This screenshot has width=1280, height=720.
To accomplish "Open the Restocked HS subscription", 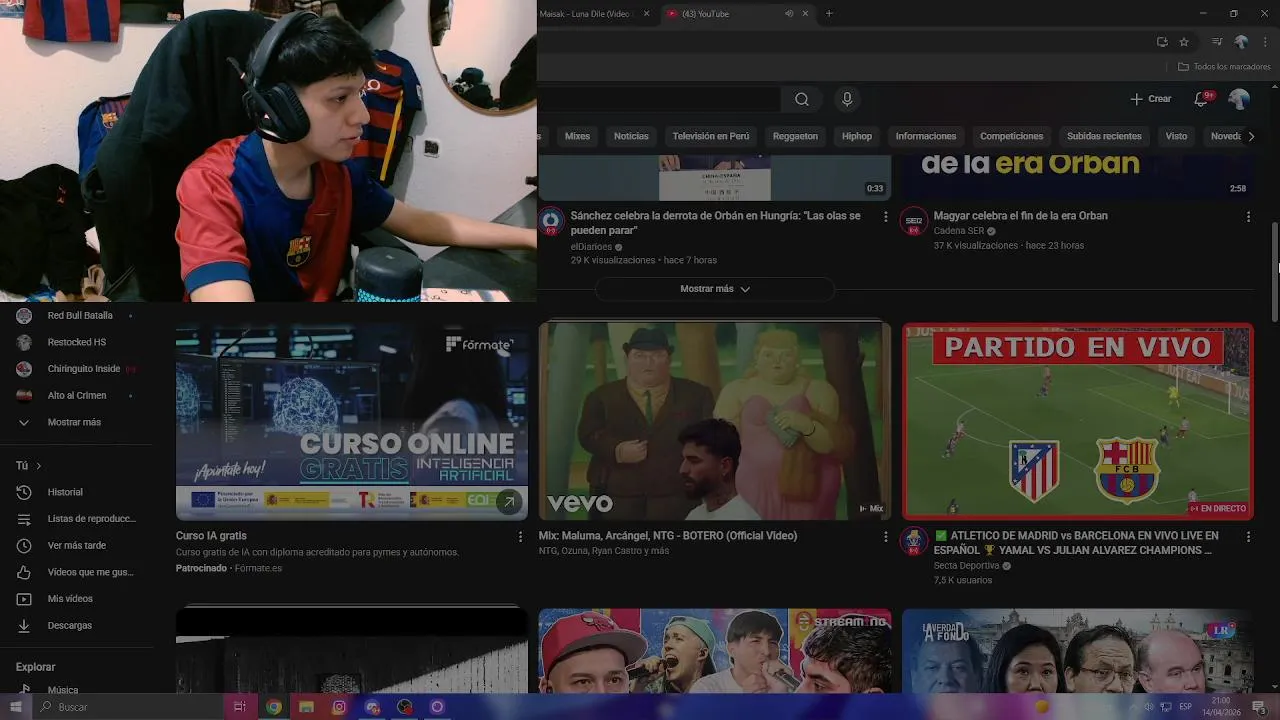I will point(75,342).
